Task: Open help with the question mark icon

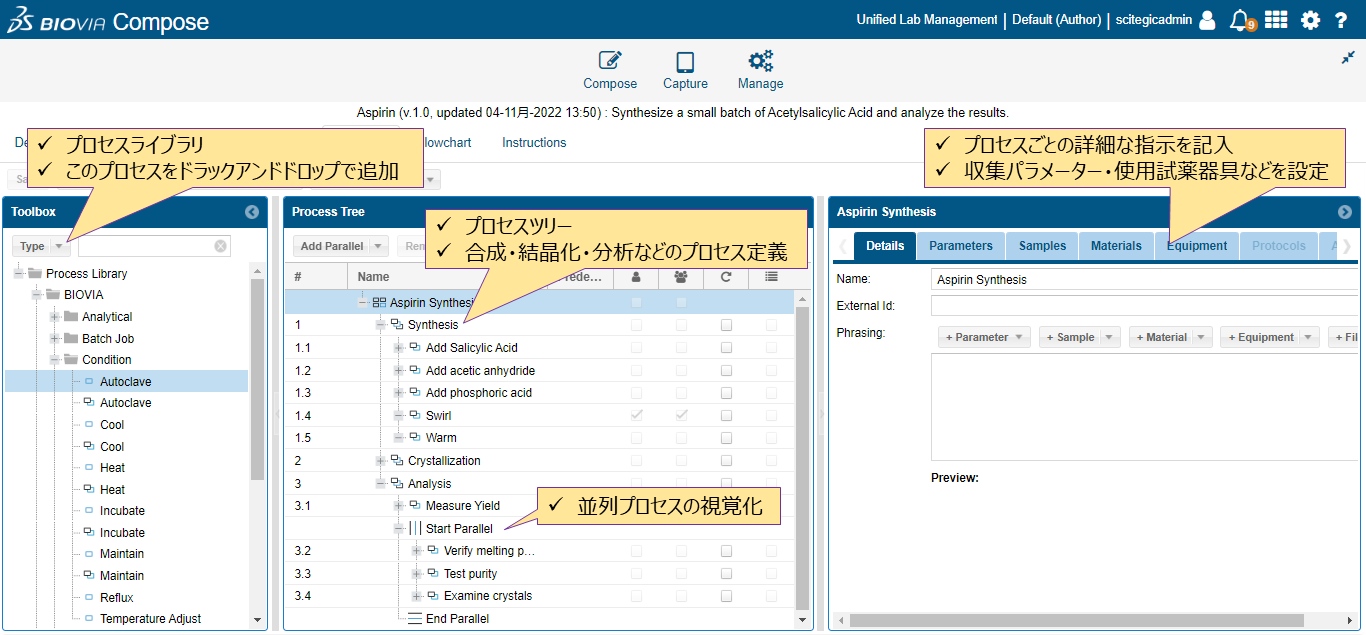Action: (1342, 20)
